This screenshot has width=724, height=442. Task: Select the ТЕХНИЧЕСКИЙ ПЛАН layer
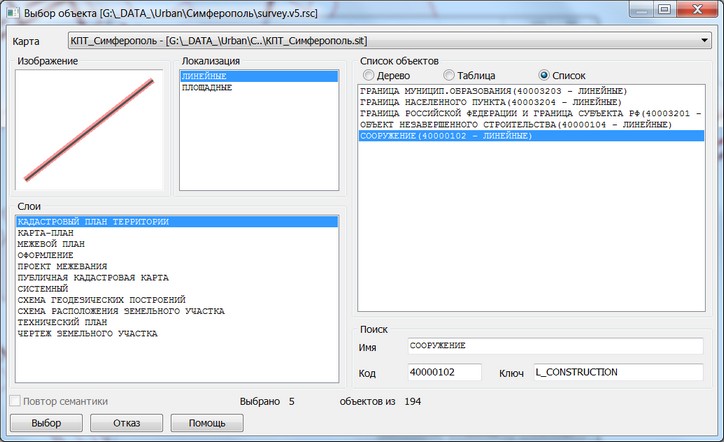point(62,322)
